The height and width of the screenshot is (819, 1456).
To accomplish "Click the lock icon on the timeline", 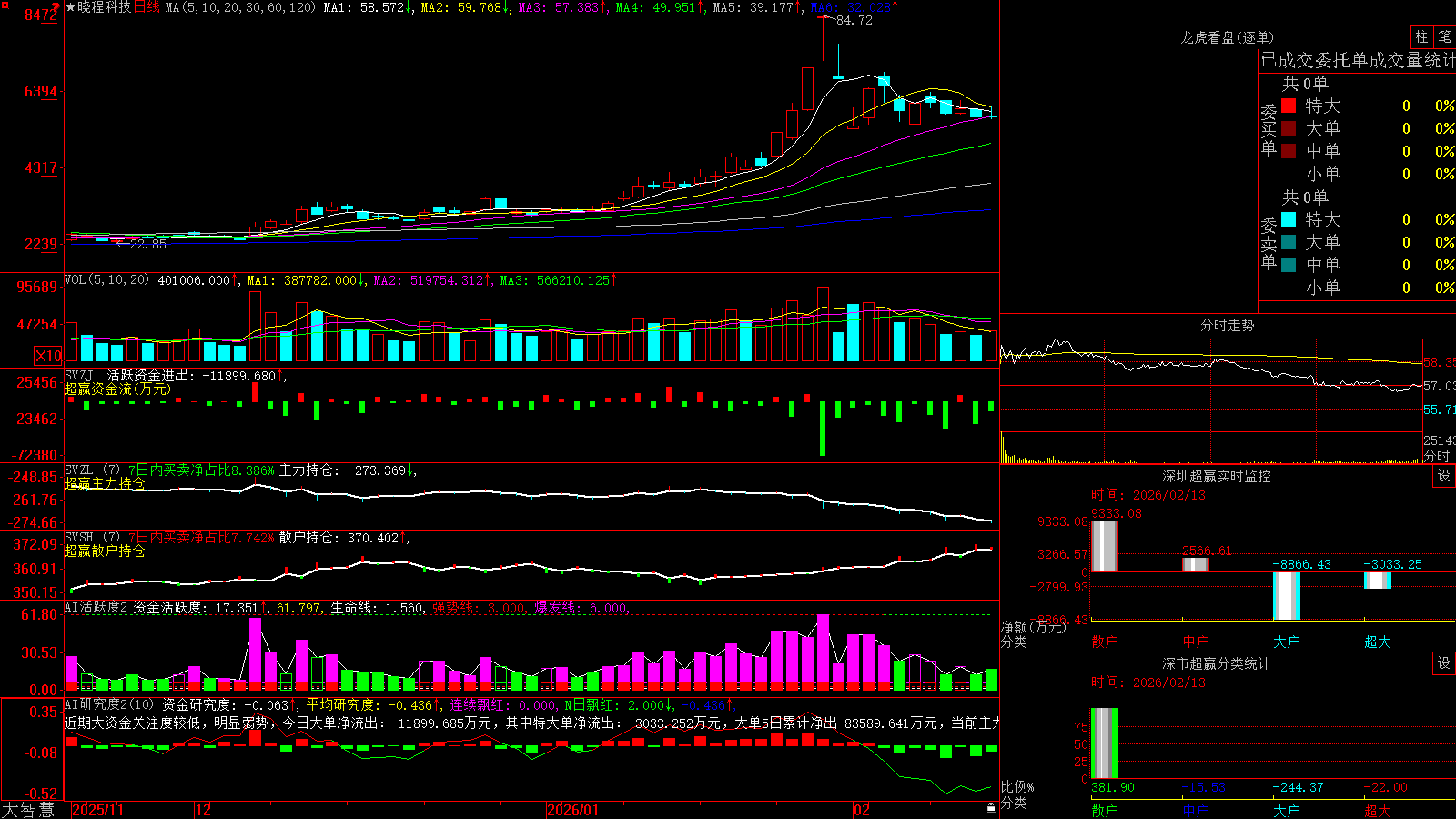I will coord(991,808).
